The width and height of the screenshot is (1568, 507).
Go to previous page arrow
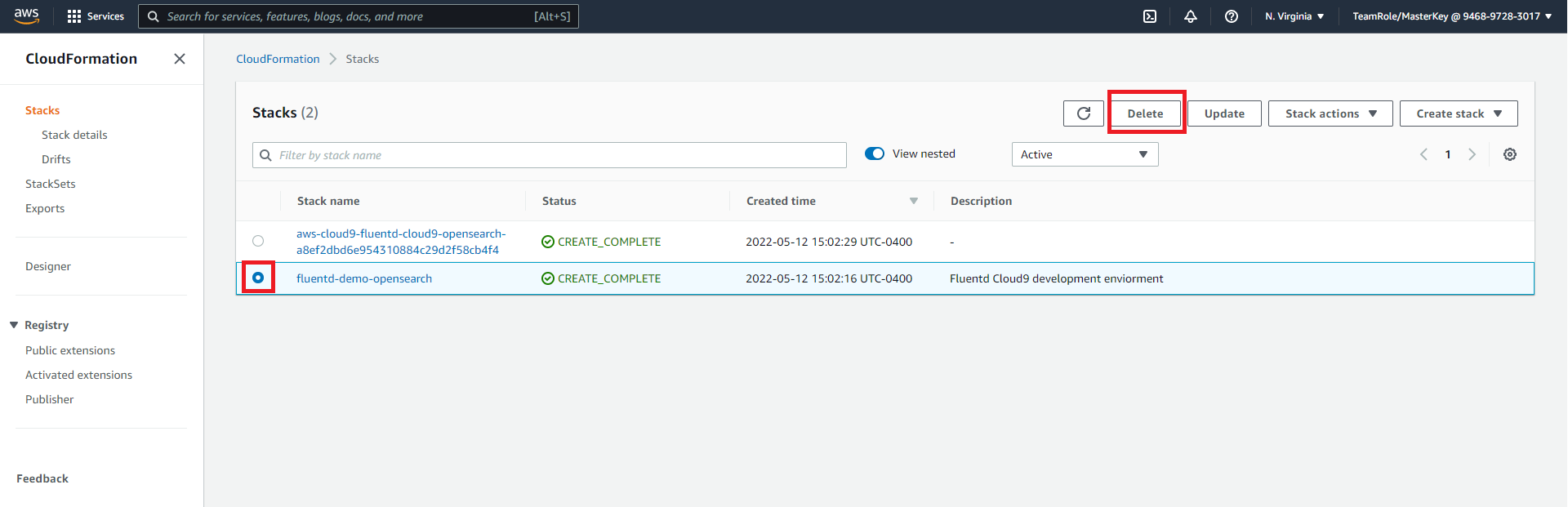coord(1423,154)
